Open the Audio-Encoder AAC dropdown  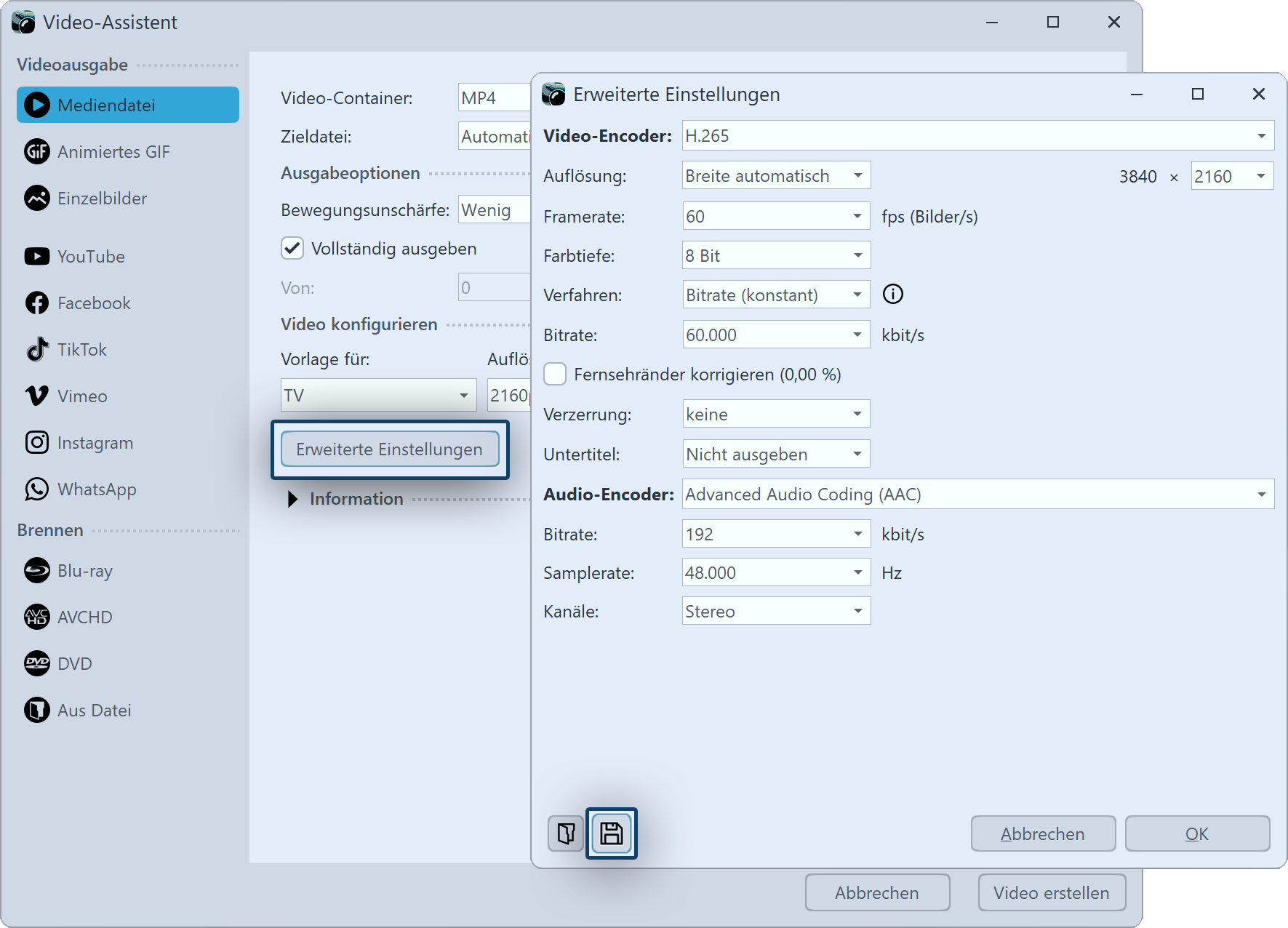point(977,495)
